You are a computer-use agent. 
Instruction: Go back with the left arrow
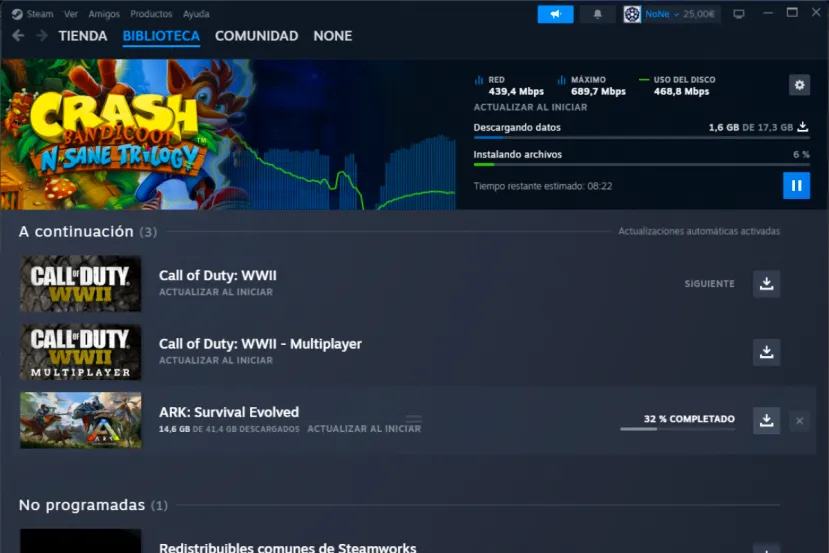pos(19,35)
